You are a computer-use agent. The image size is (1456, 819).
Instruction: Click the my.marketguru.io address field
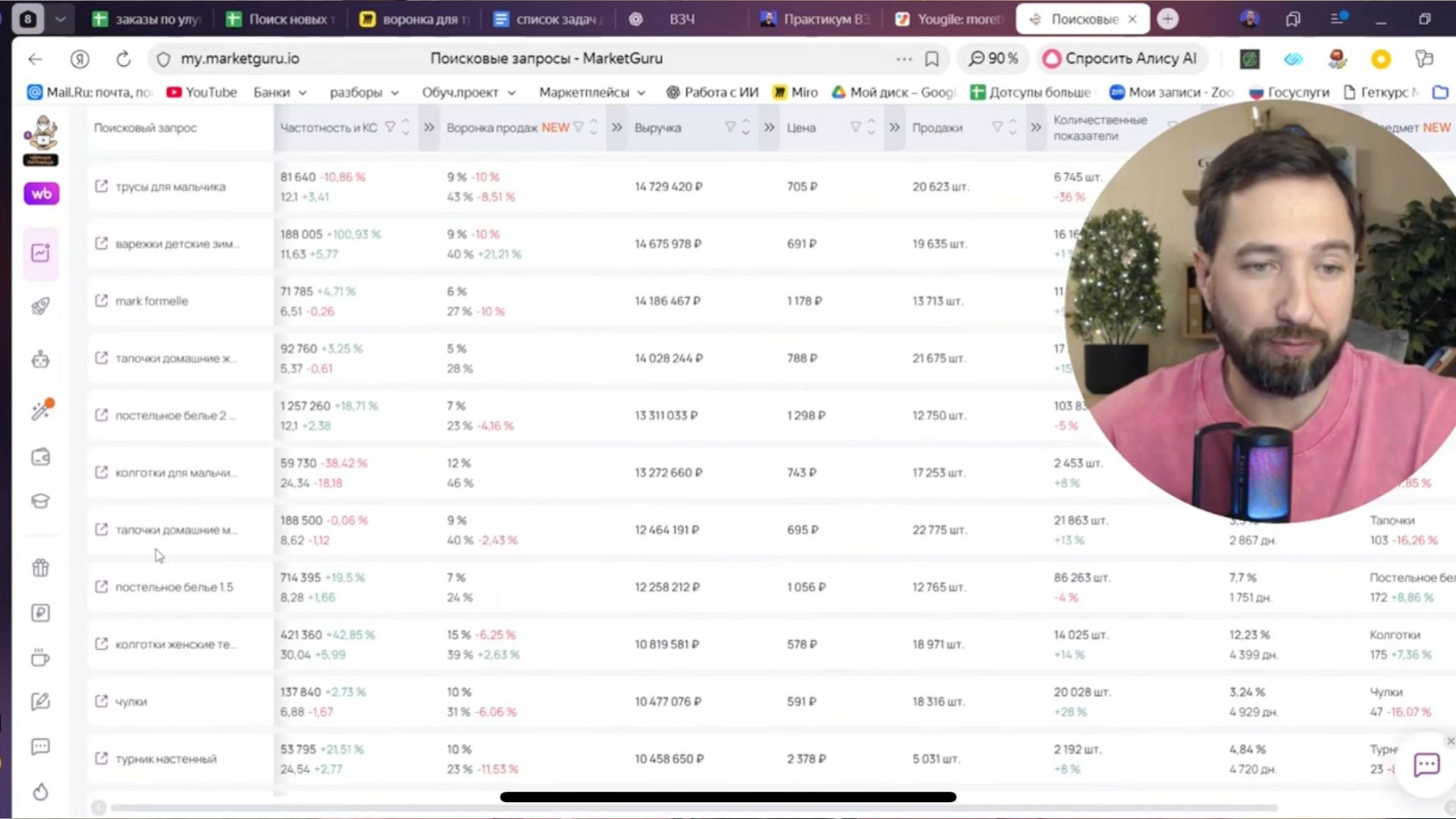click(240, 58)
